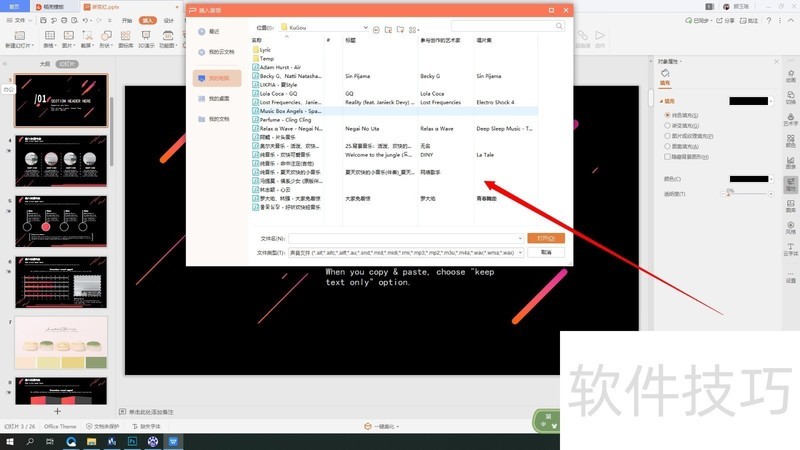This screenshot has width=800, height=450.
Task: Open Photoshop from the taskbar
Action: point(132,441)
